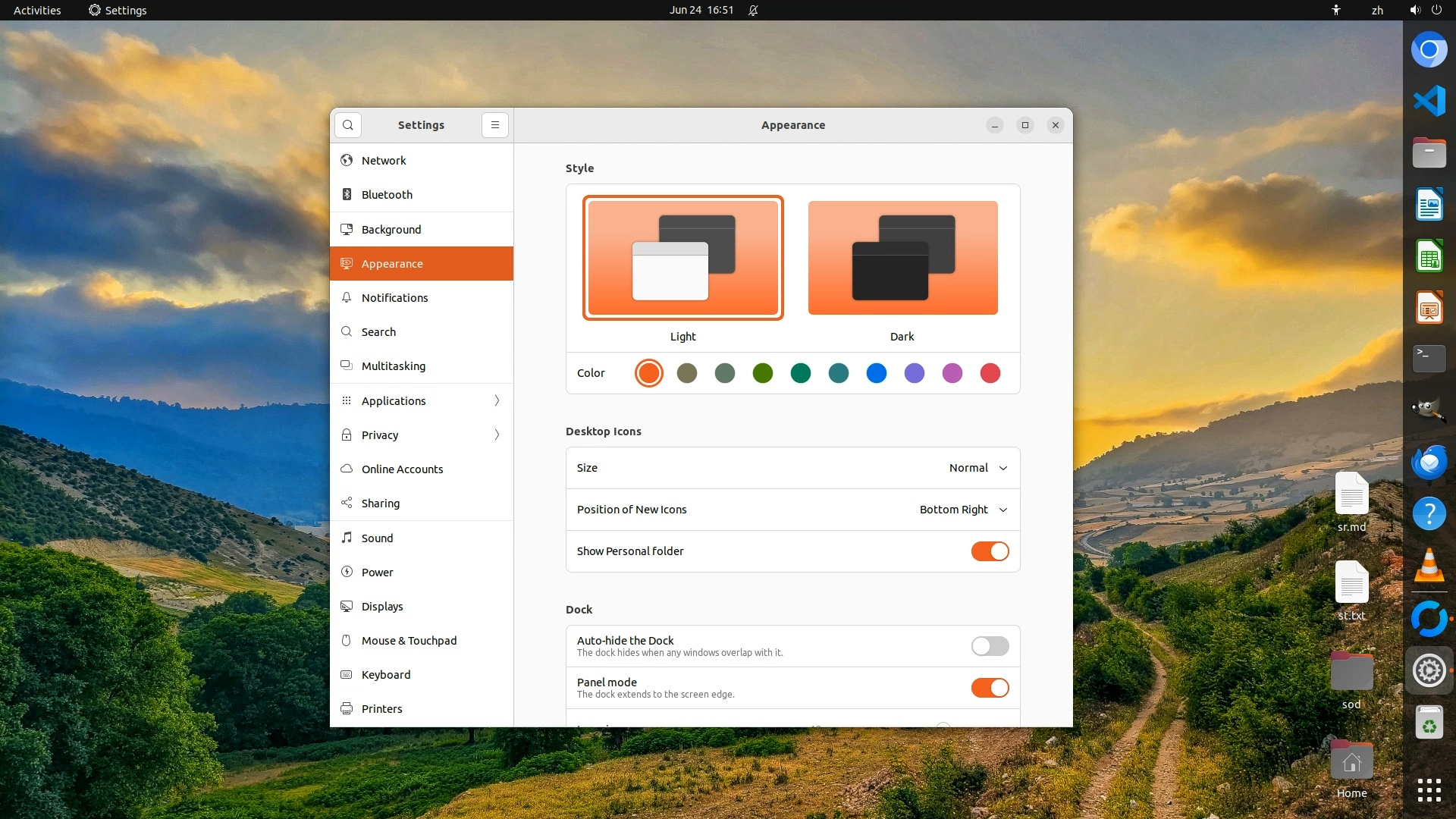This screenshot has width=1456, height=819.
Task: Choose the blue accent color
Action: pyautogui.click(x=876, y=373)
